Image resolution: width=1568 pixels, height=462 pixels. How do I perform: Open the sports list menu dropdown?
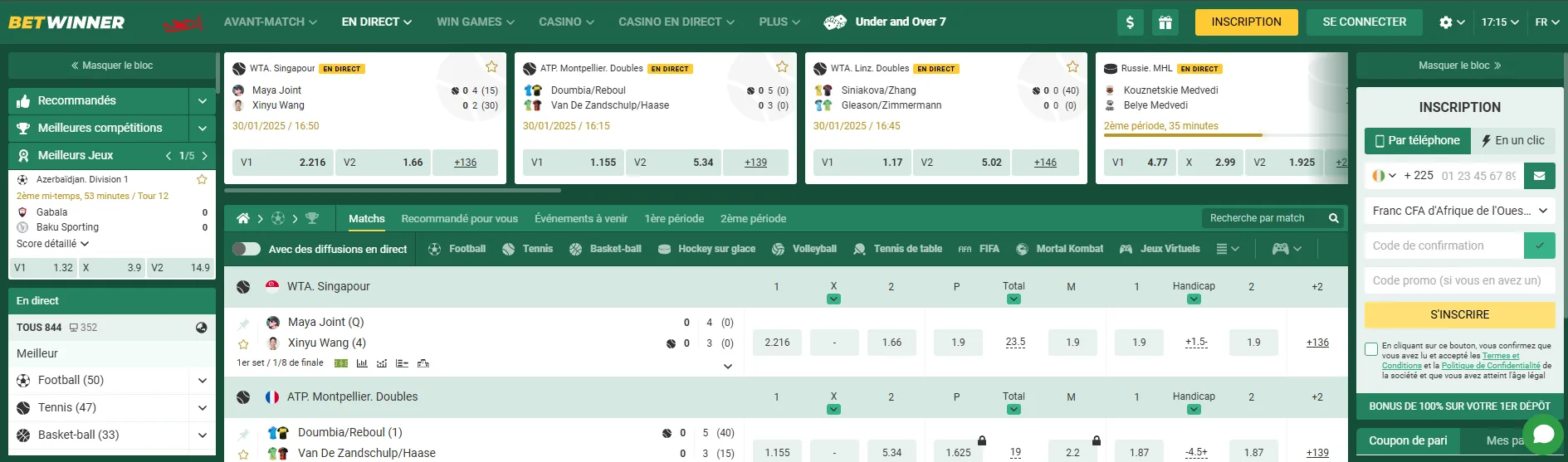[x=1227, y=249]
